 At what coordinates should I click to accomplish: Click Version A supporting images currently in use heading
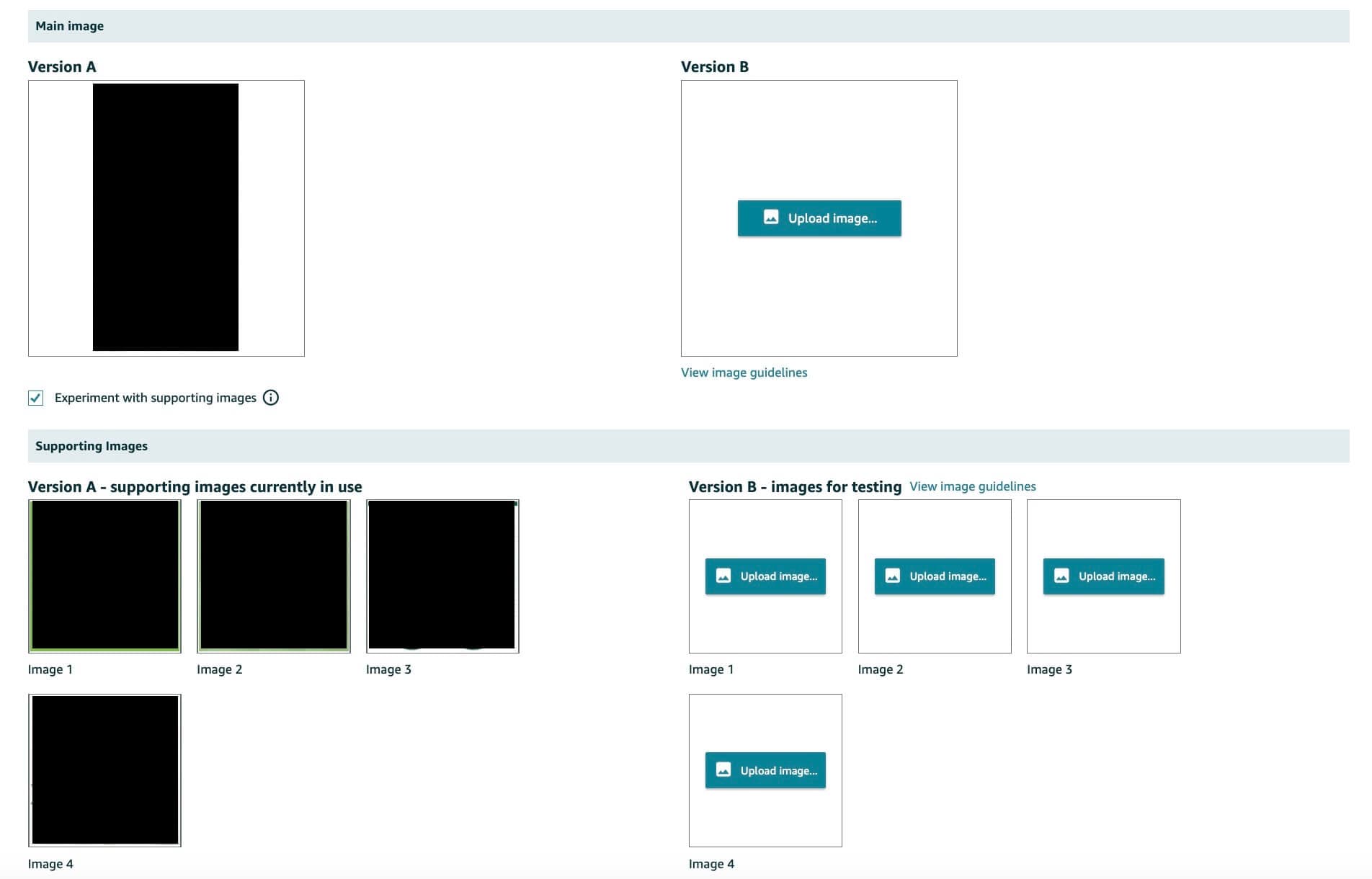195,487
